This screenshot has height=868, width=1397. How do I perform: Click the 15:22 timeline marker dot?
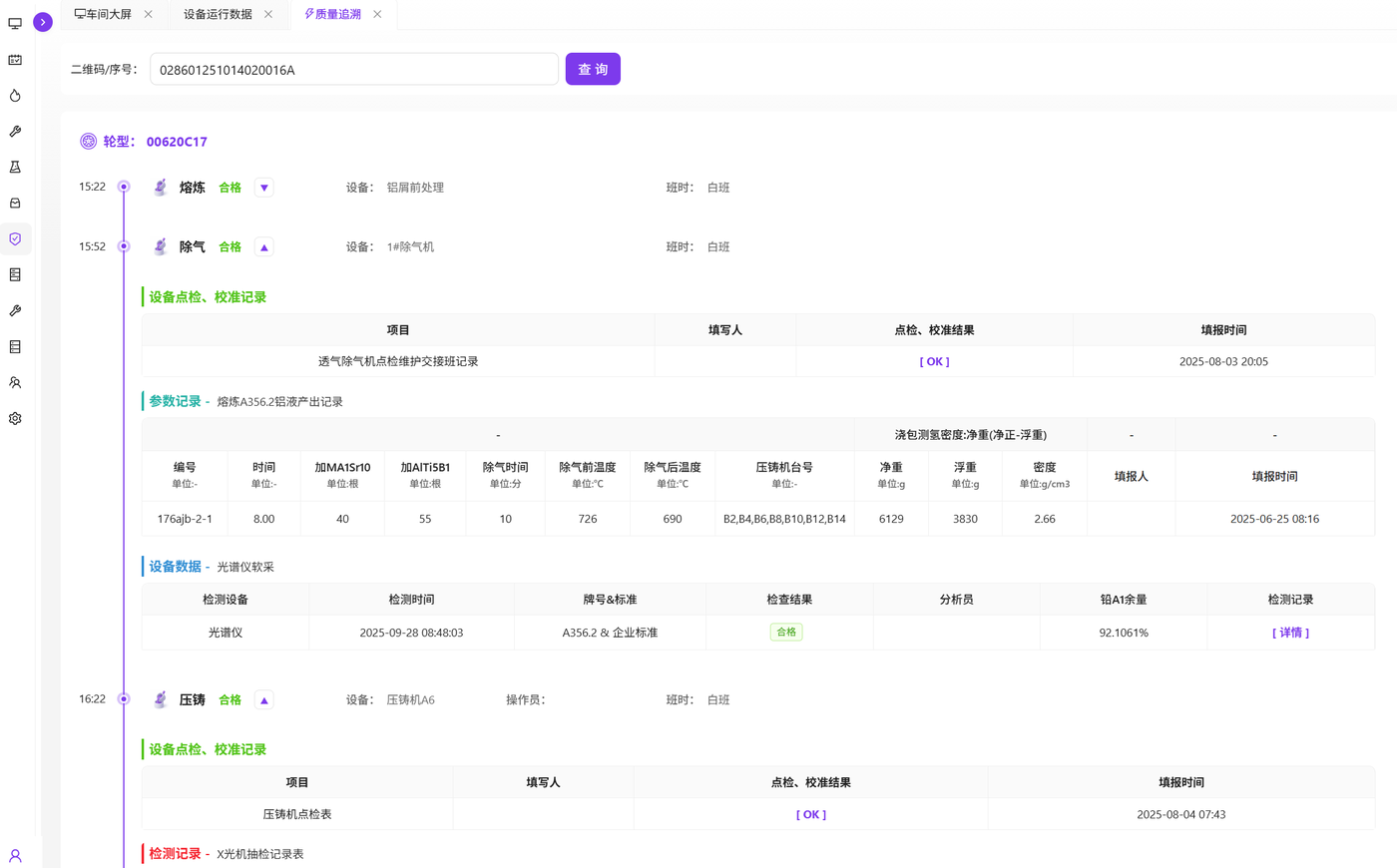pyautogui.click(x=124, y=187)
